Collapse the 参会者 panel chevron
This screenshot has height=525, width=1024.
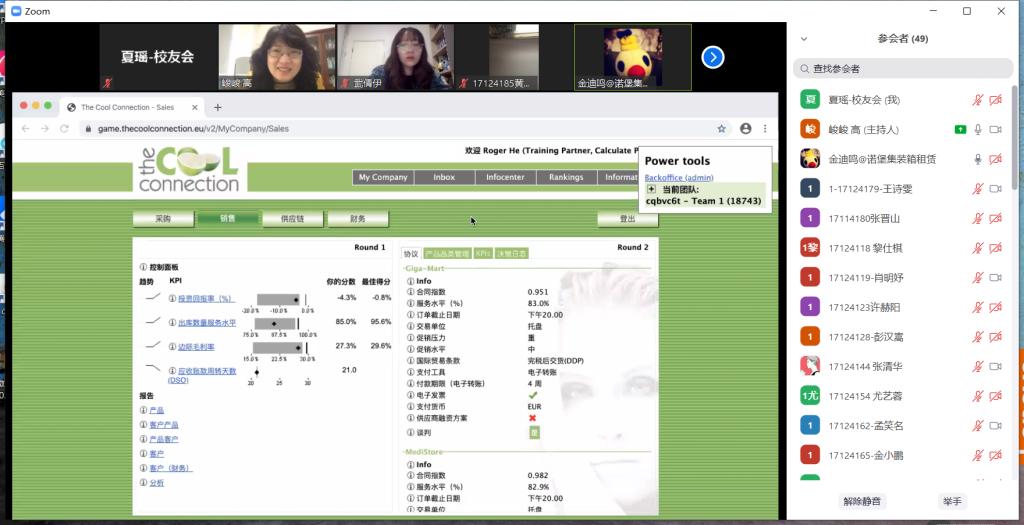click(804, 39)
